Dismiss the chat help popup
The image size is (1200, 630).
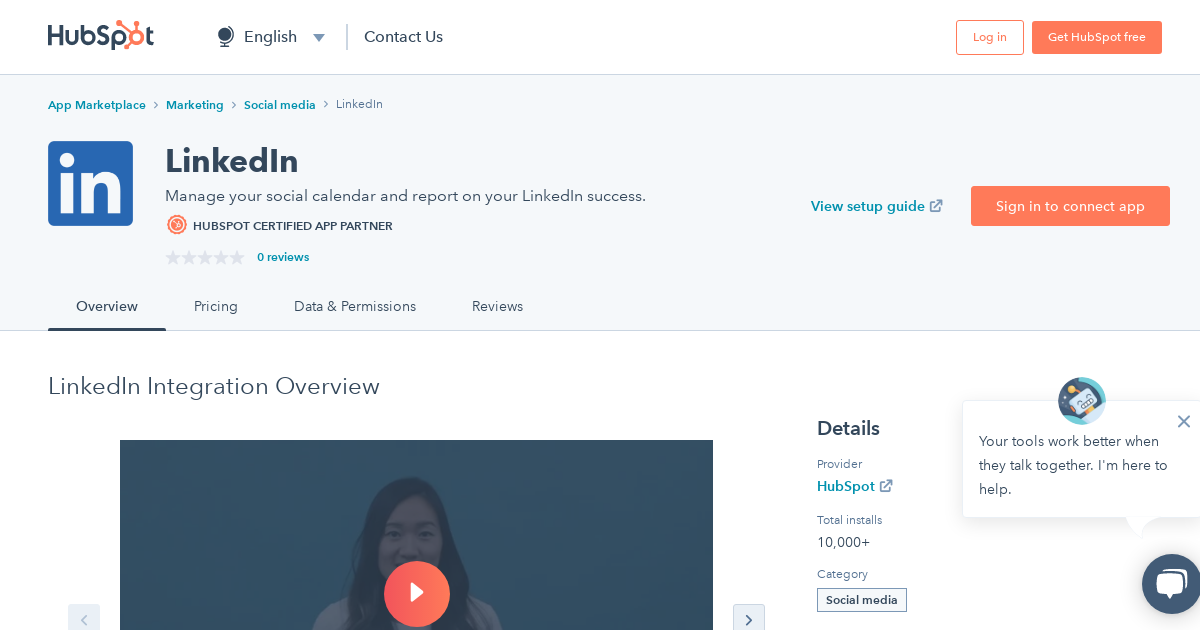(x=1184, y=421)
